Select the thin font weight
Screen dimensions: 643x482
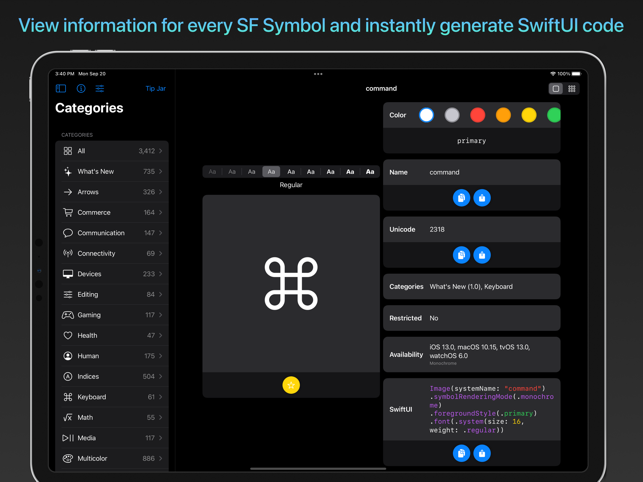click(232, 171)
